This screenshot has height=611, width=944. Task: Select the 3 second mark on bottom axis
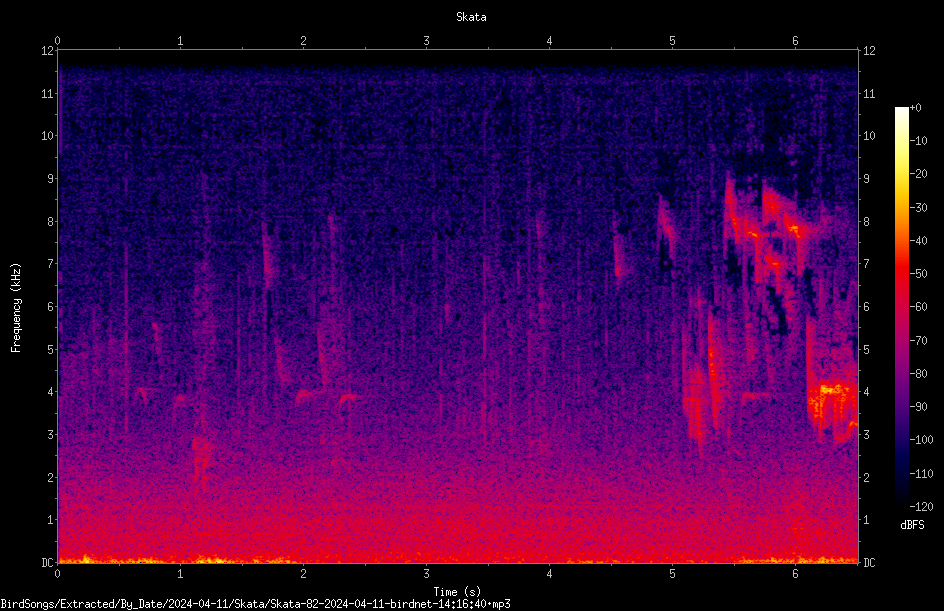(426, 574)
